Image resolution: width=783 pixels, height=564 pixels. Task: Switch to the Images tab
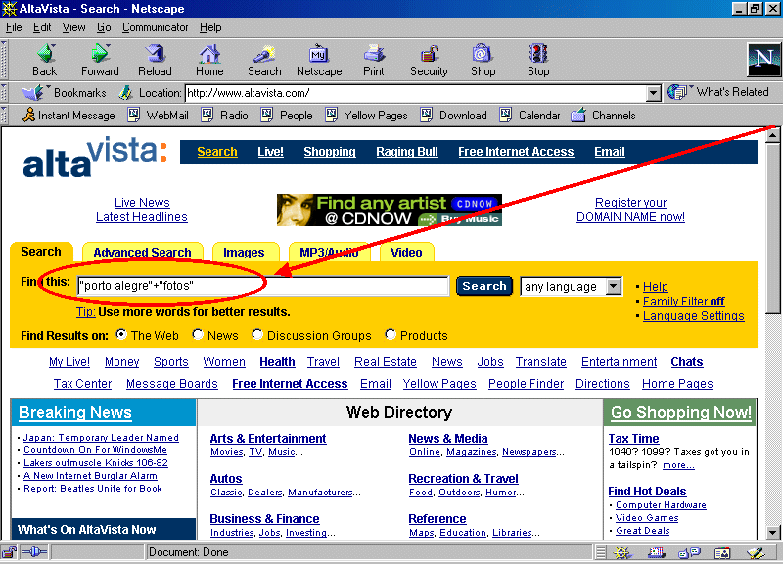point(244,252)
